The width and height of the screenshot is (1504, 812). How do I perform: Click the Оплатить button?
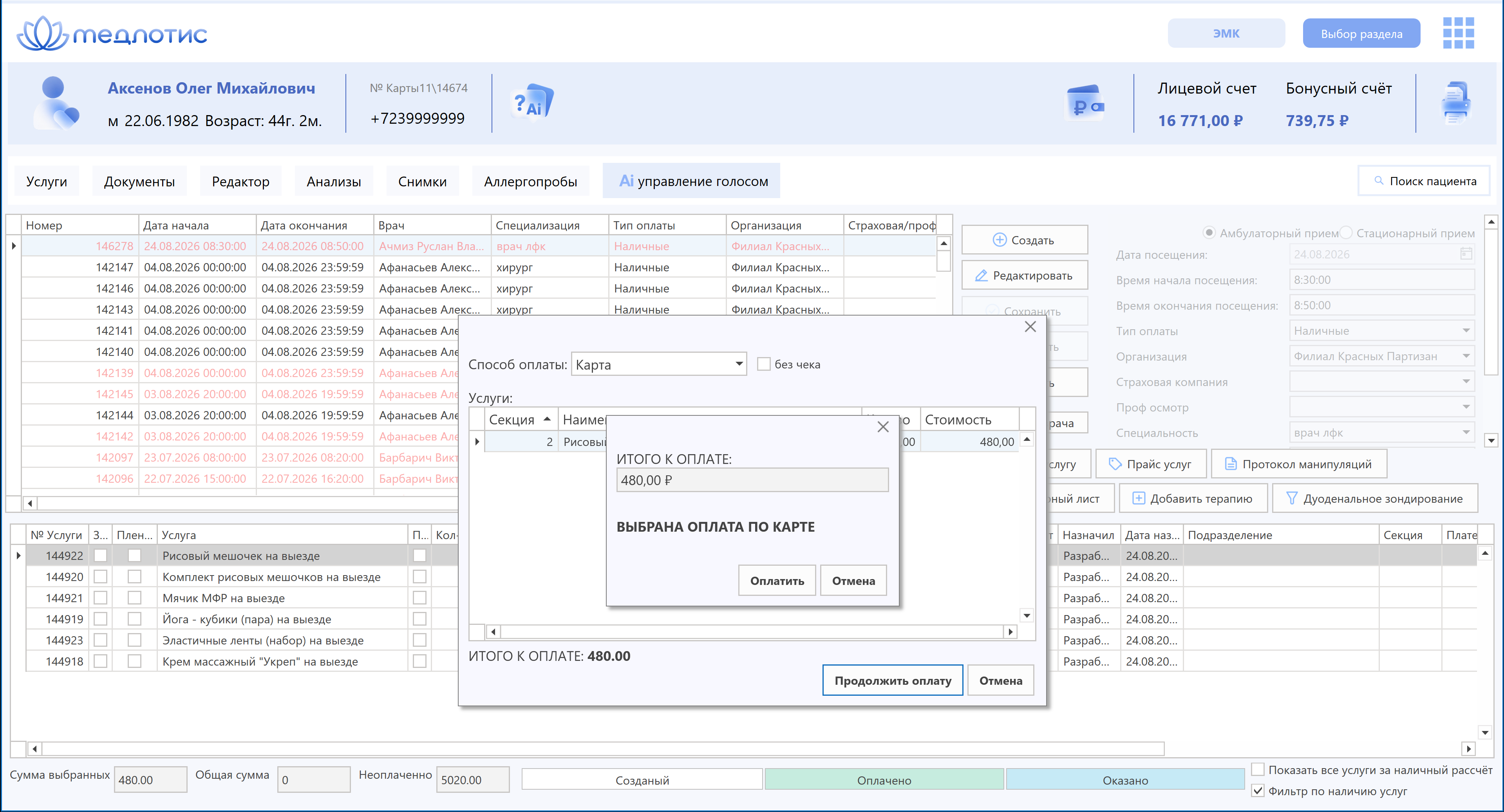coord(777,581)
